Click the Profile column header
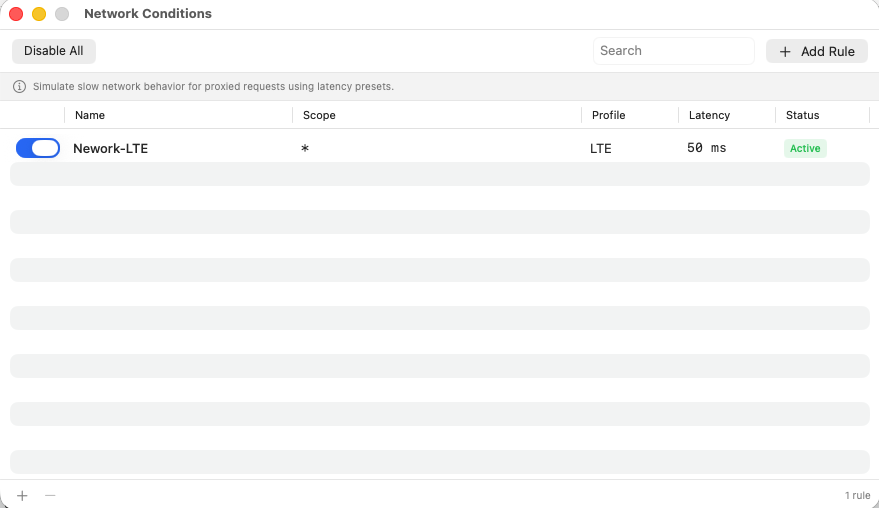This screenshot has width=879, height=508. tap(608, 115)
